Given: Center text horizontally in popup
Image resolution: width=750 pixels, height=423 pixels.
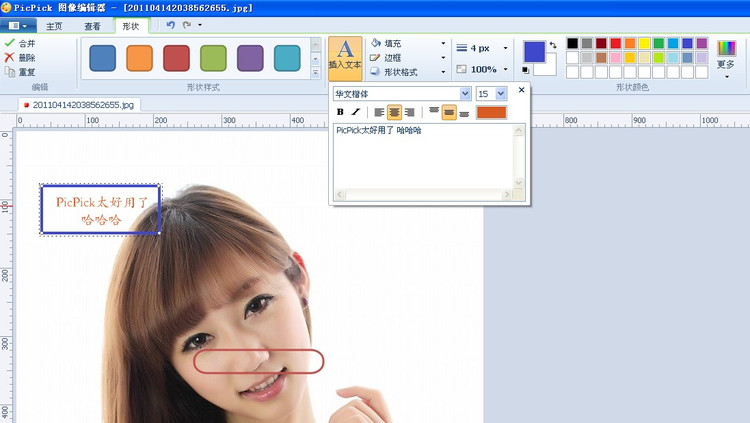Looking at the screenshot, I should click(x=394, y=112).
